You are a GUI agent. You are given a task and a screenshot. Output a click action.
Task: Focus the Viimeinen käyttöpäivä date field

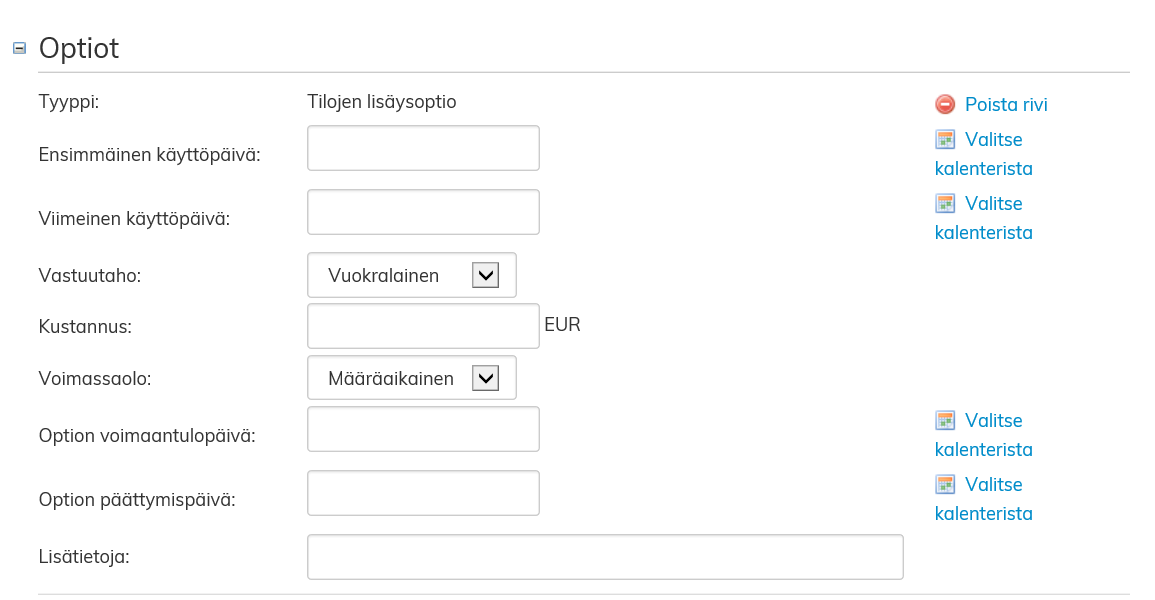pyautogui.click(x=423, y=212)
